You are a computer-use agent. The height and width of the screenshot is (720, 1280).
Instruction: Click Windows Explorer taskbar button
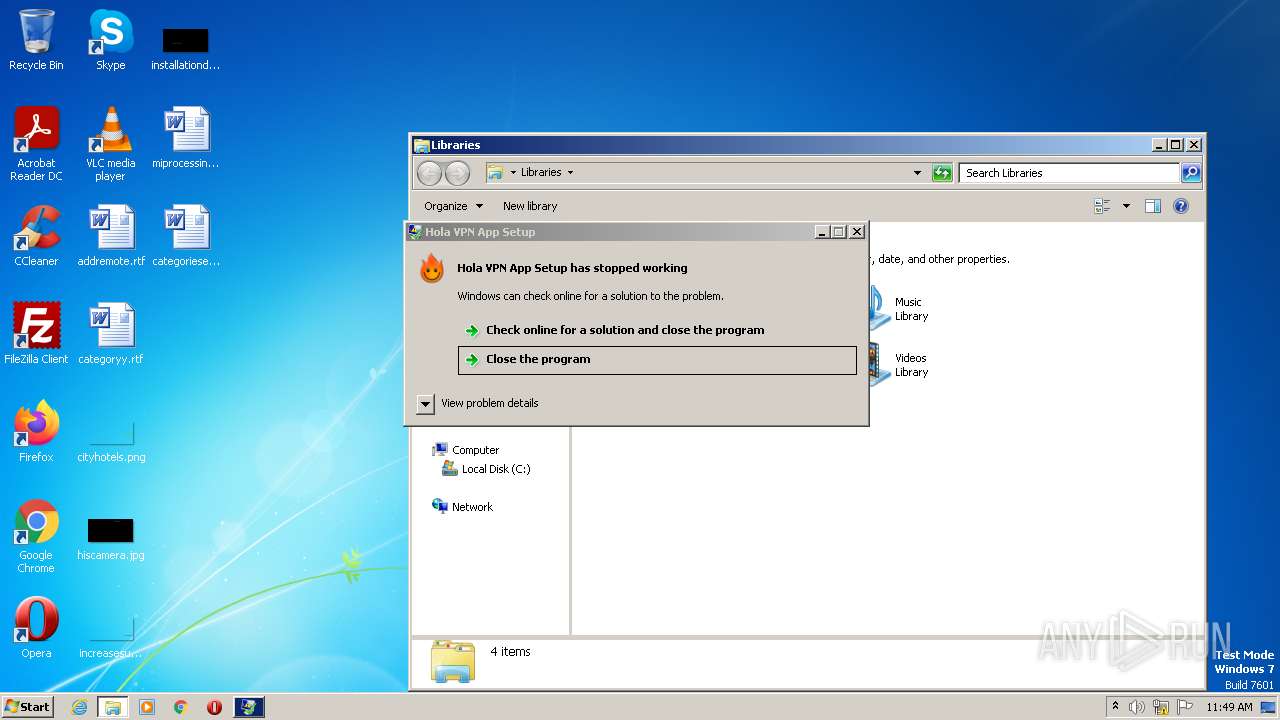point(113,707)
